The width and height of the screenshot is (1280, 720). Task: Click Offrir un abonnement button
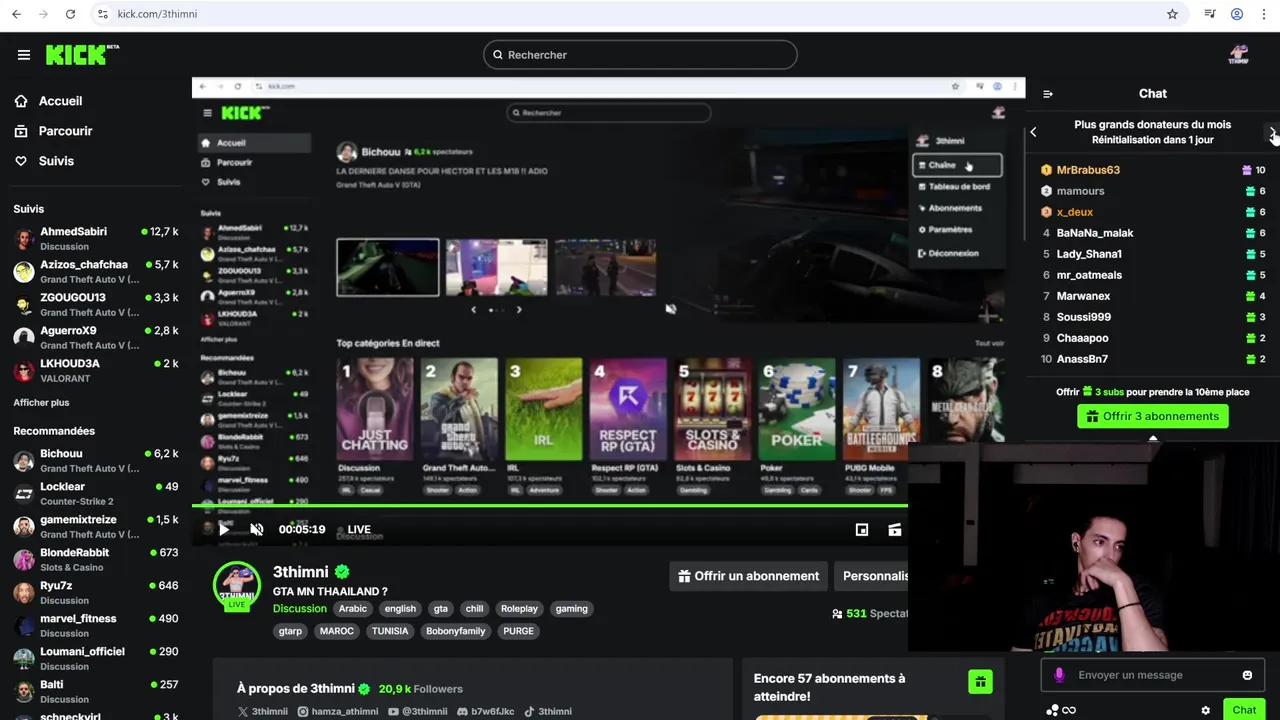click(748, 576)
